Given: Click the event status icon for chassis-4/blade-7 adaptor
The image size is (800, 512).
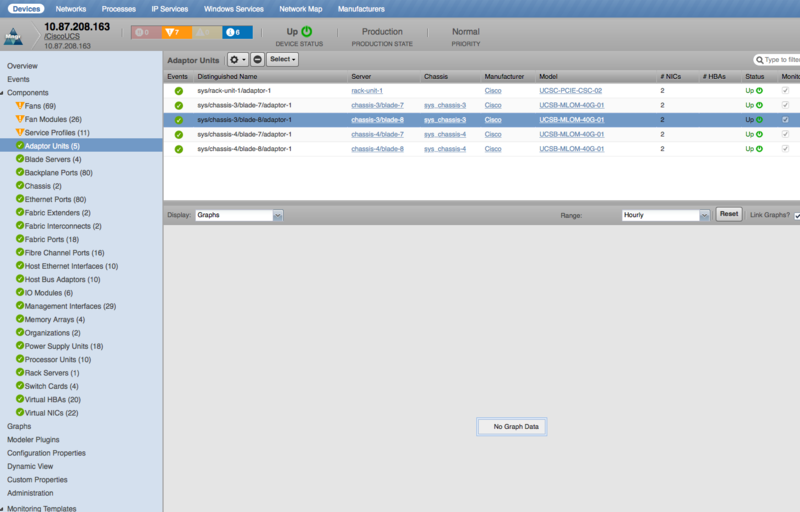Looking at the screenshot, I should pos(179,135).
